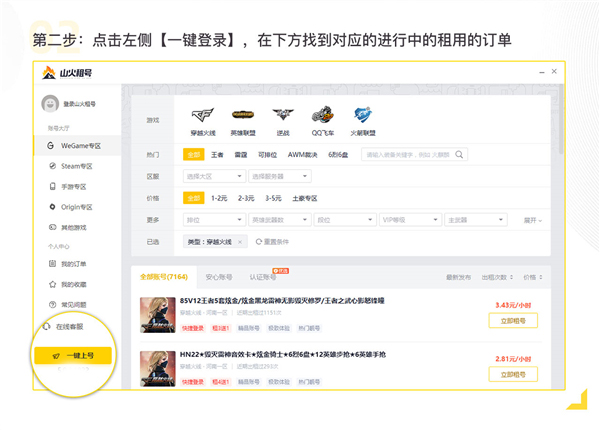Image resolution: width=600 pixels, height=430 pixels.
Task: Sort by 最新发布
Action: 458,277
